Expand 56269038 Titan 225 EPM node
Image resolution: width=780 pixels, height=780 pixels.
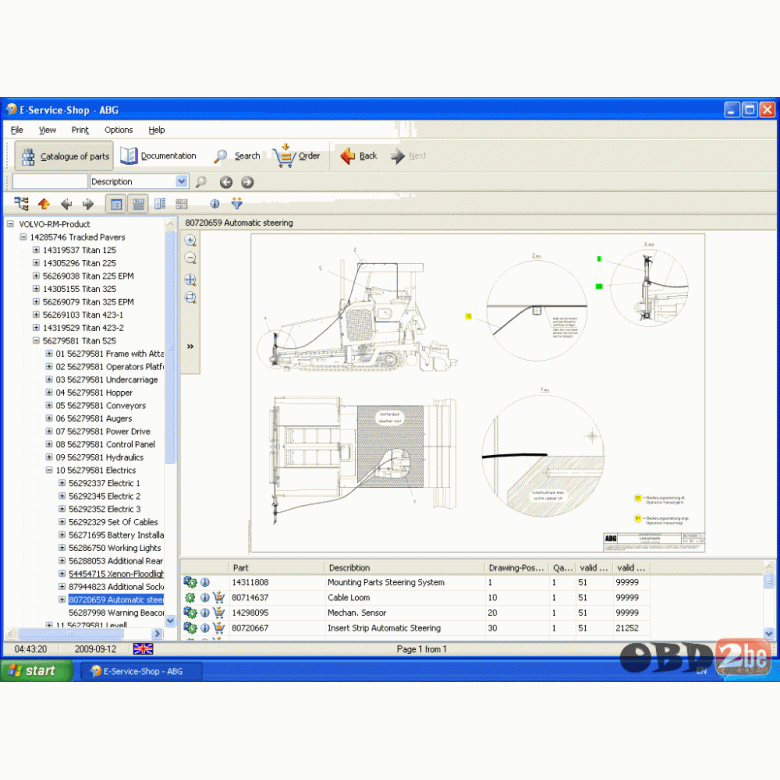point(36,276)
